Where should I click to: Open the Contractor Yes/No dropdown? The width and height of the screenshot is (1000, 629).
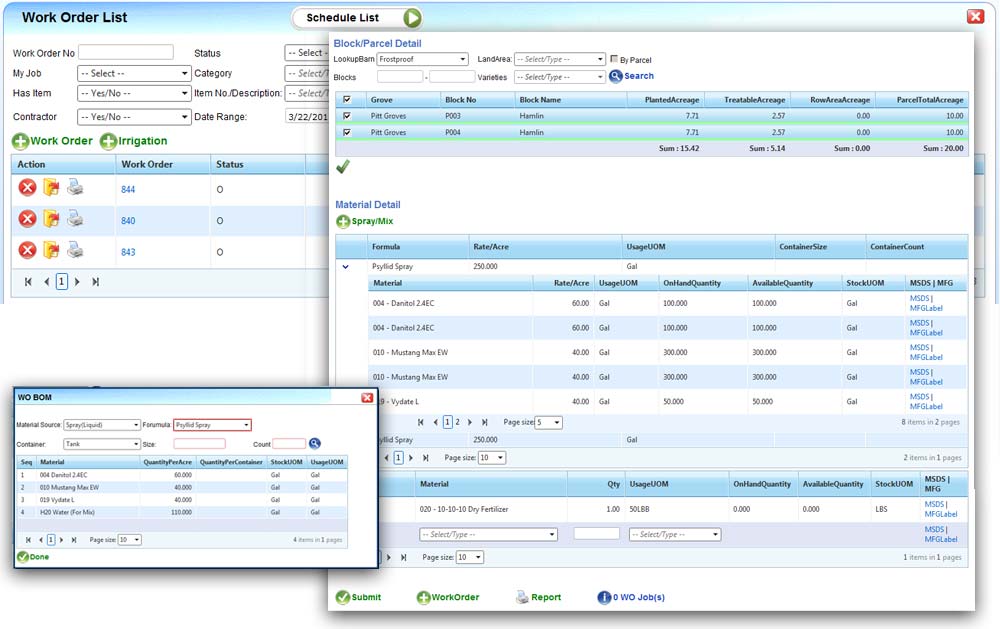coord(134,117)
